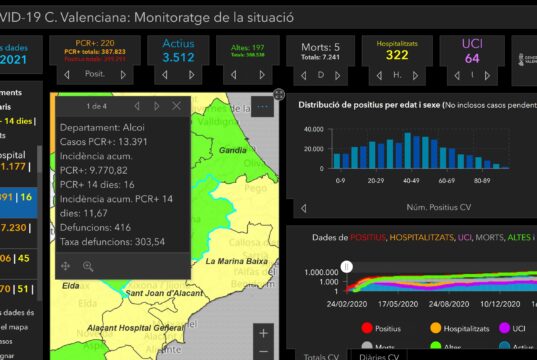The image size is (537, 360).
Task: Advance the Morts D panel right arrow
Action: 337,75
